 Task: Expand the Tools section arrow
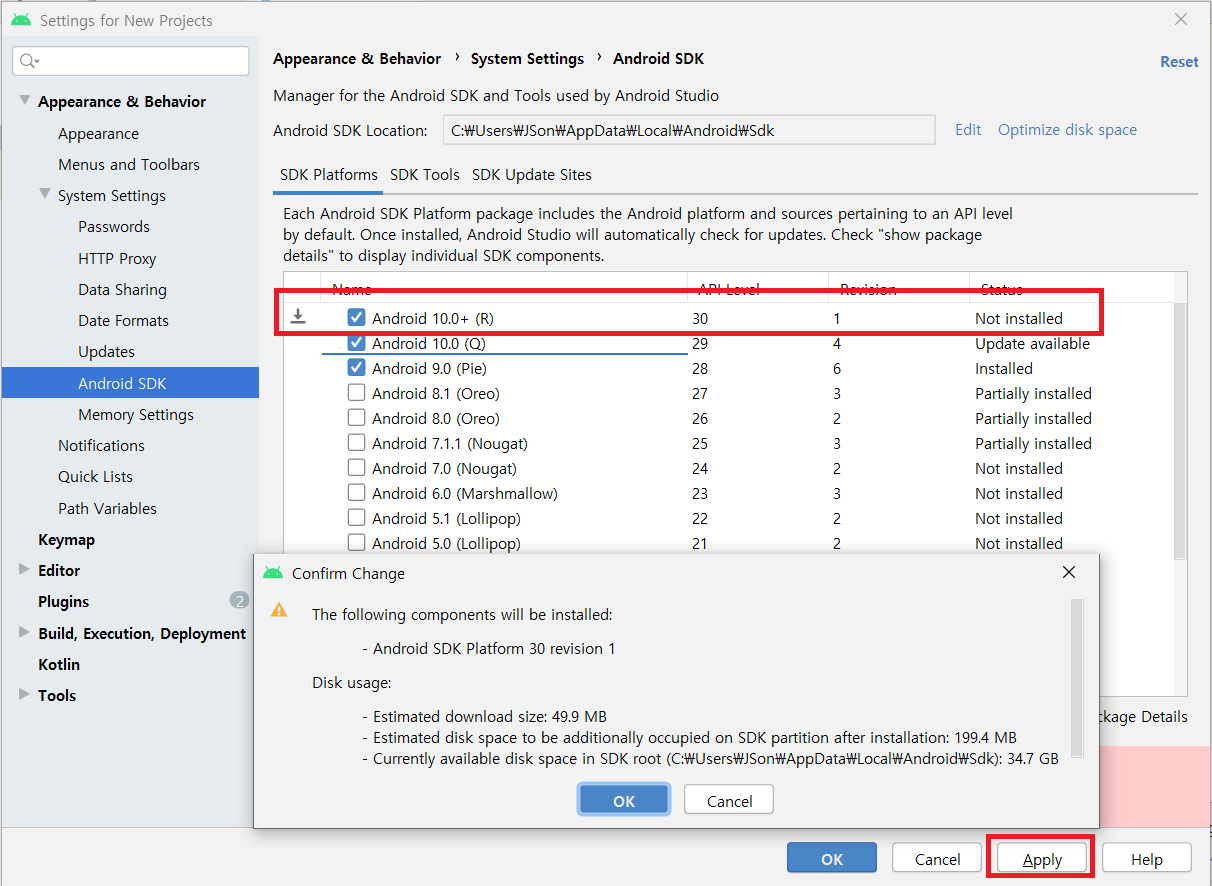click(x=24, y=695)
